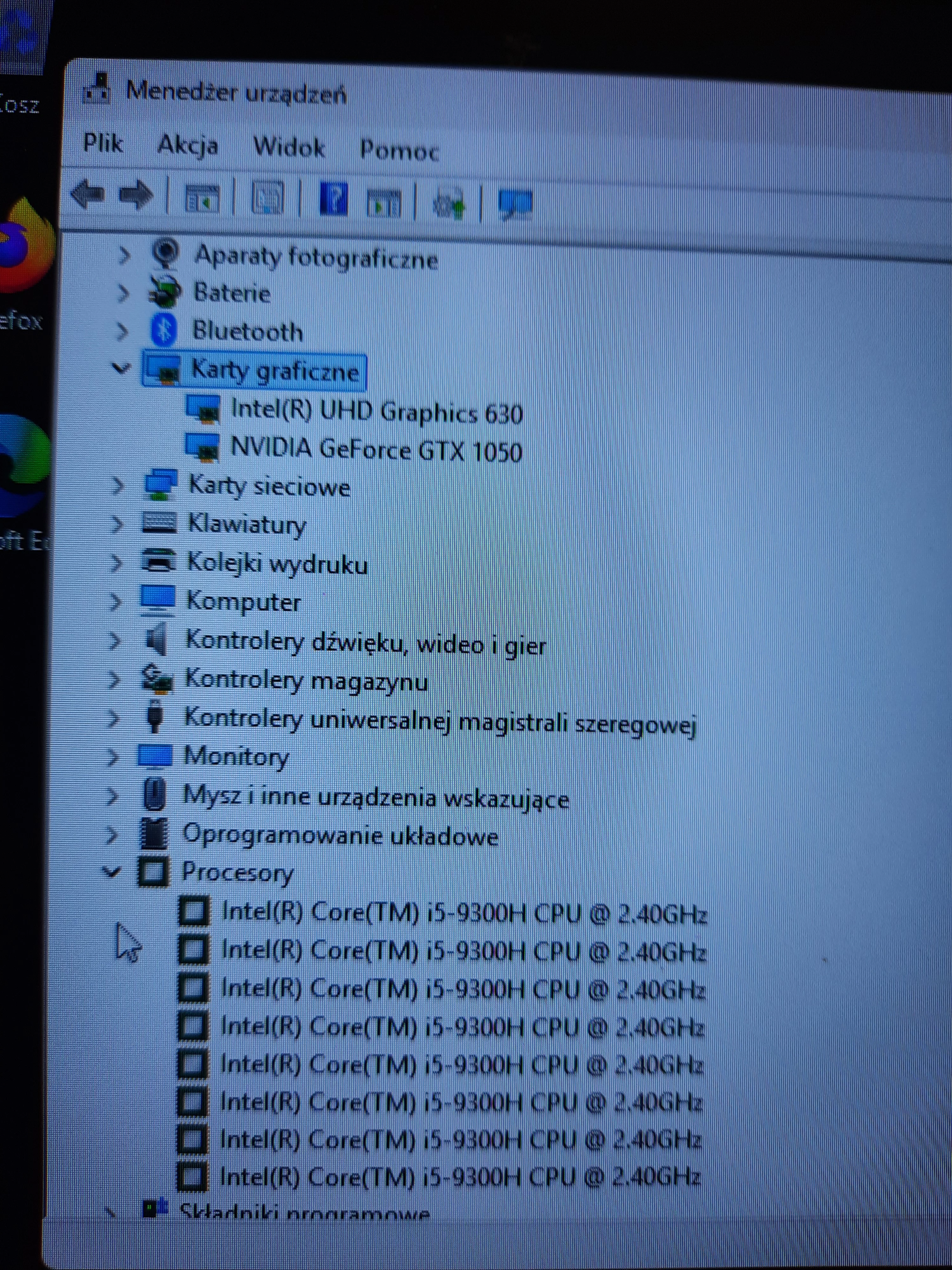The image size is (952, 1270).
Task: Select the Kontrolery magazynu label
Action: pyautogui.click(x=306, y=681)
